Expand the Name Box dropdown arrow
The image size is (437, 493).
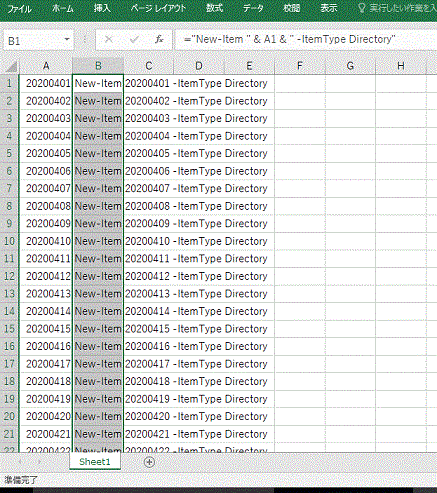coord(67,40)
